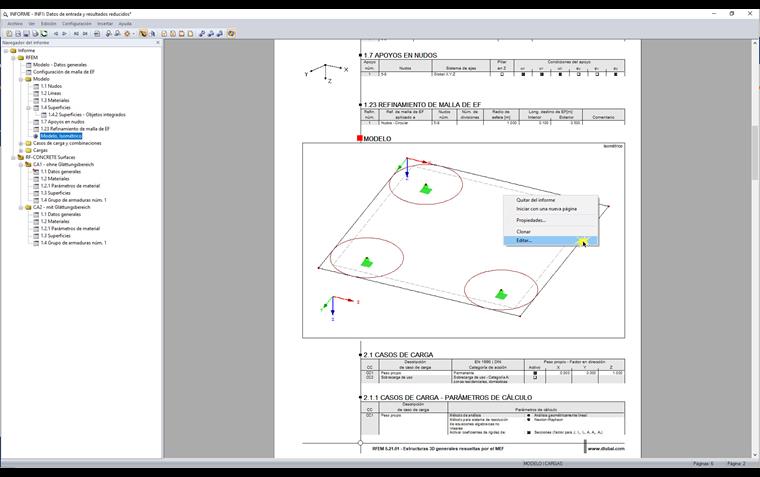The image size is (760, 477).
Task: Click the green circular refresh arrows icon
Action: pos(44,33)
